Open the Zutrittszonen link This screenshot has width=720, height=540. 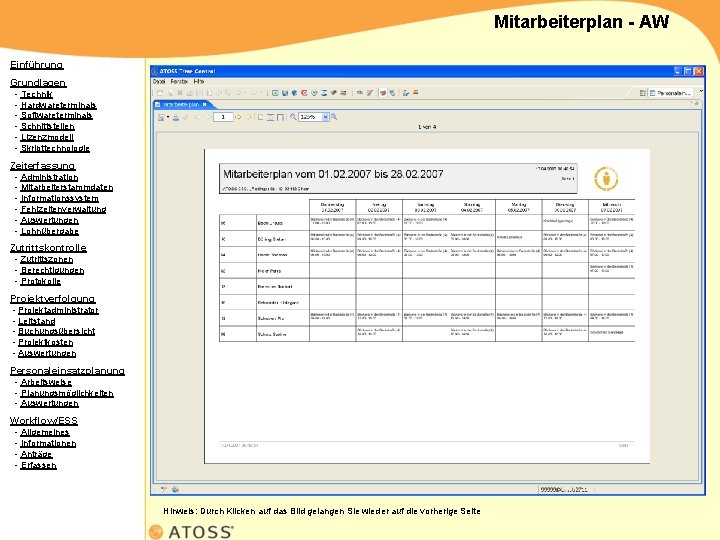pos(46,259)
